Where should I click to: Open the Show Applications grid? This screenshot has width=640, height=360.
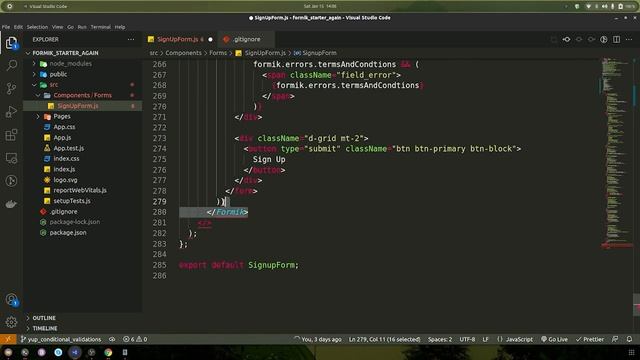[631, 352]
